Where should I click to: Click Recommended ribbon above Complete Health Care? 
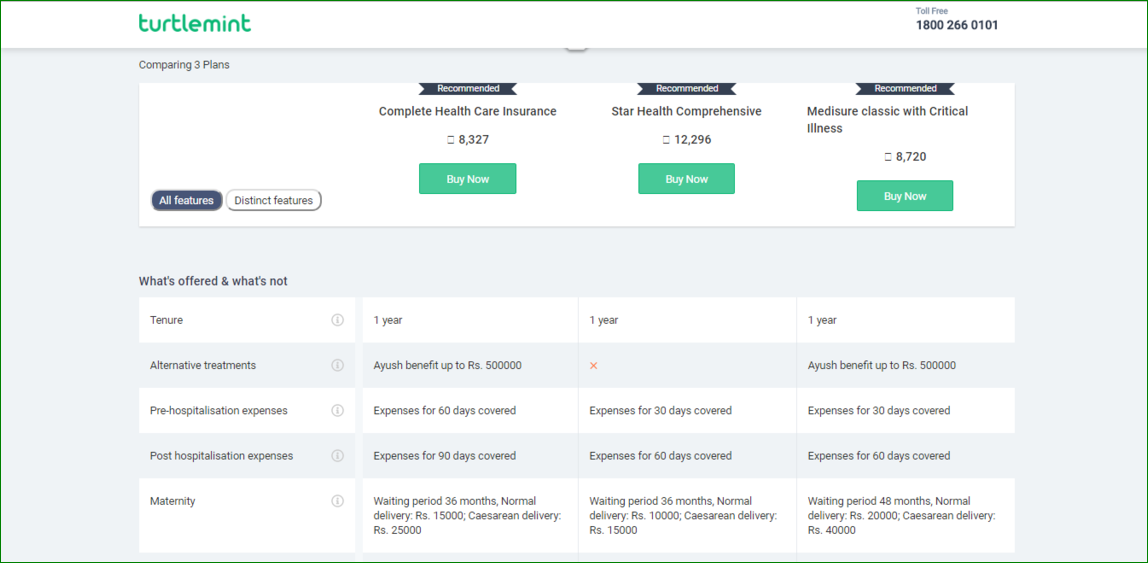click(x=468, y=89)
